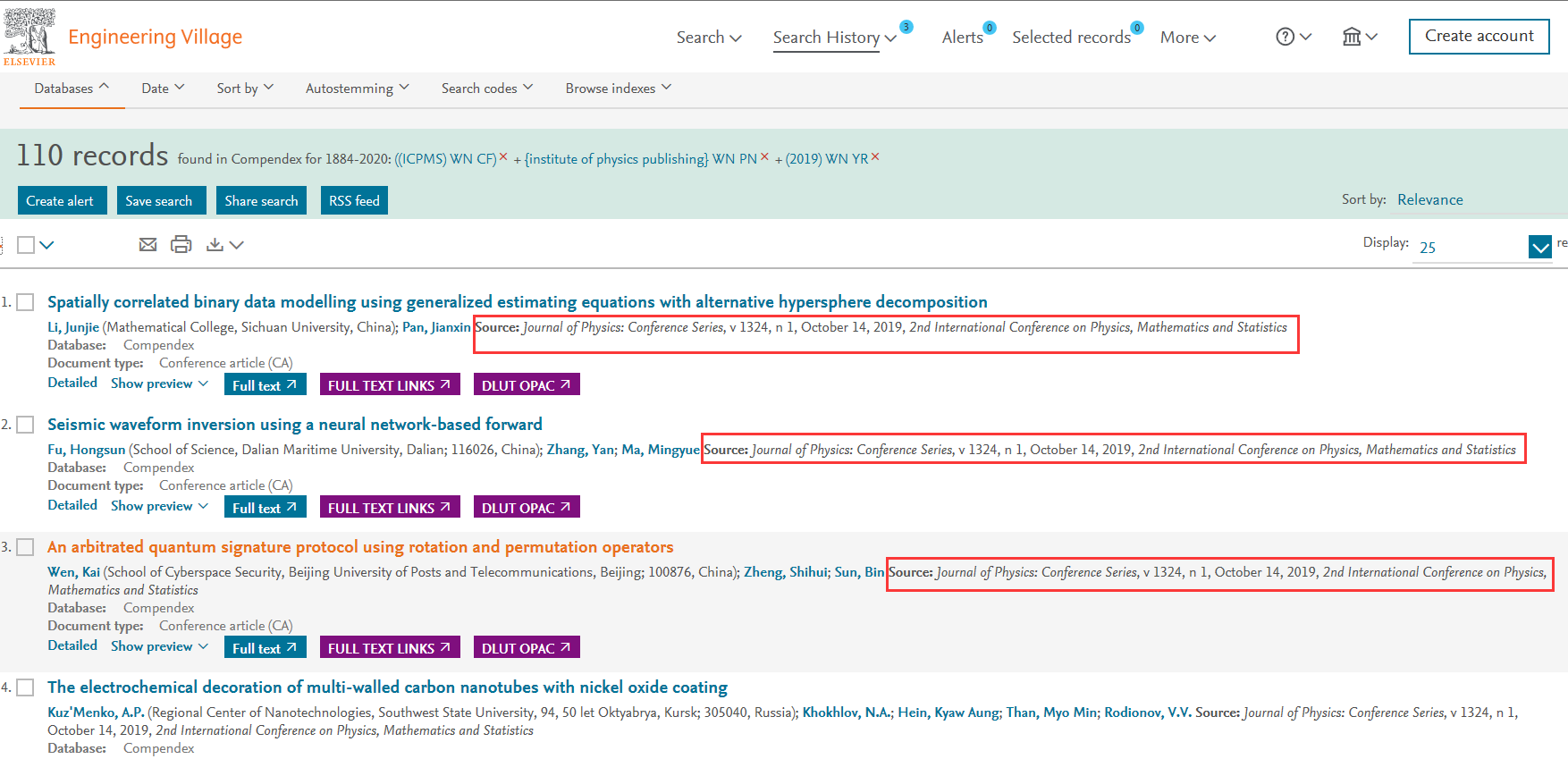Open the Search codes dropdown
This screenshot has width=1568, height=759.
click(x=487, y=88)
